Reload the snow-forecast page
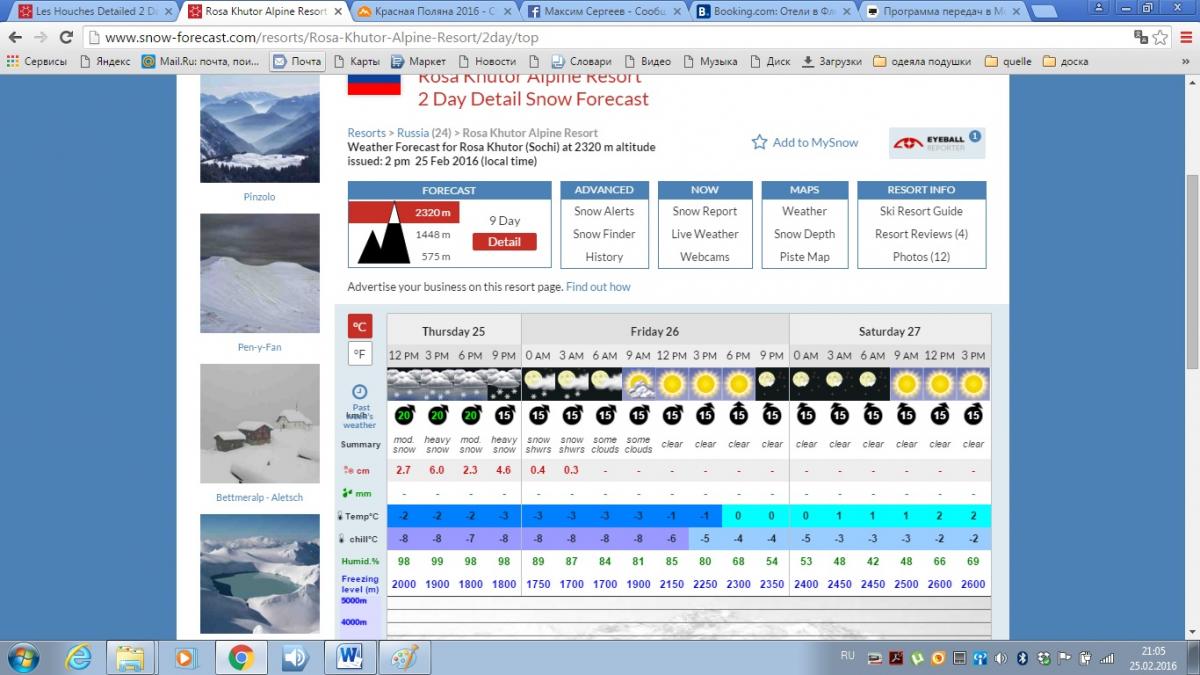The image size is (1200, 675). (67, 38)
